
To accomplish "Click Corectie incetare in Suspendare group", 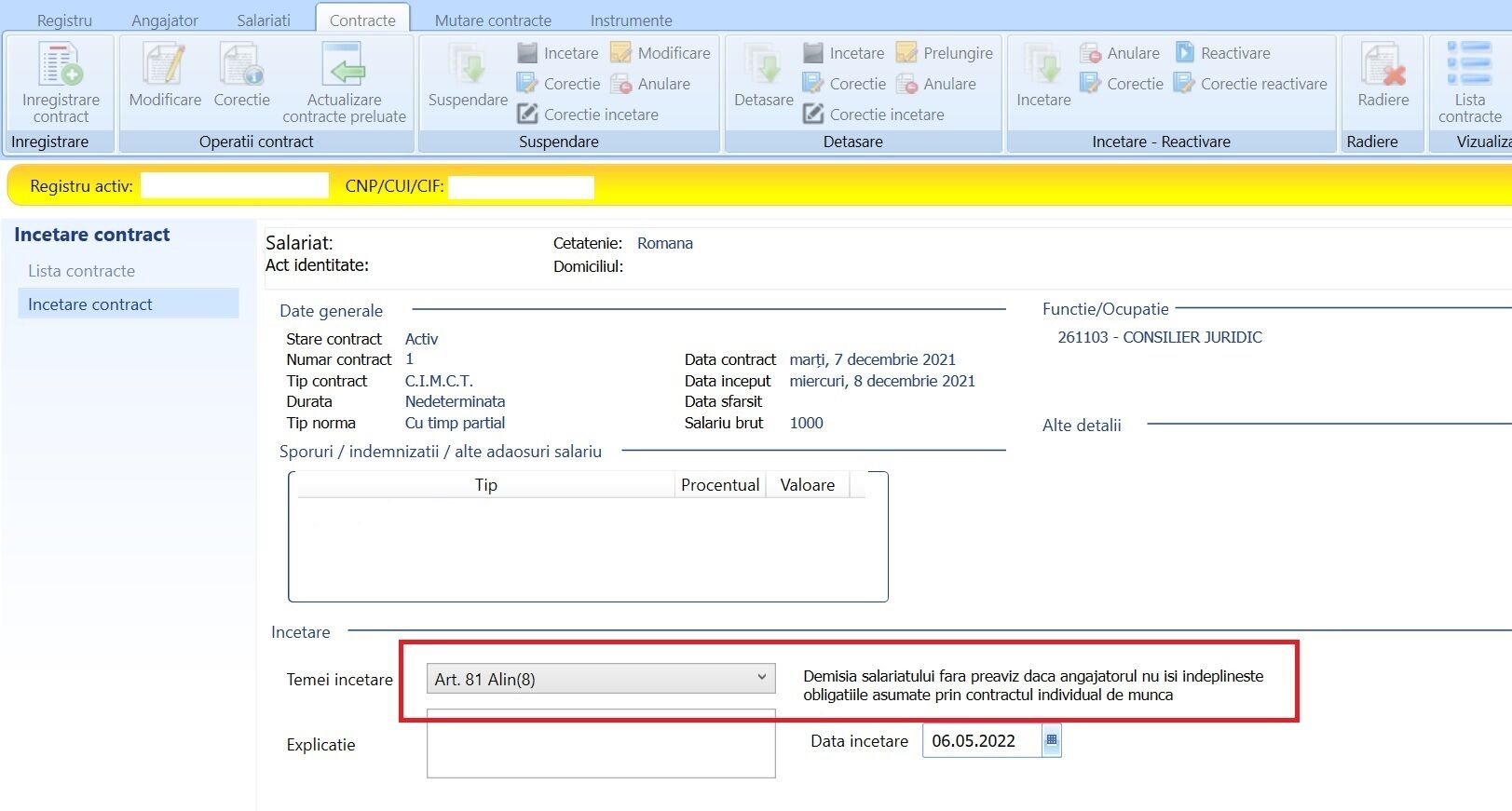I will 588,115.
